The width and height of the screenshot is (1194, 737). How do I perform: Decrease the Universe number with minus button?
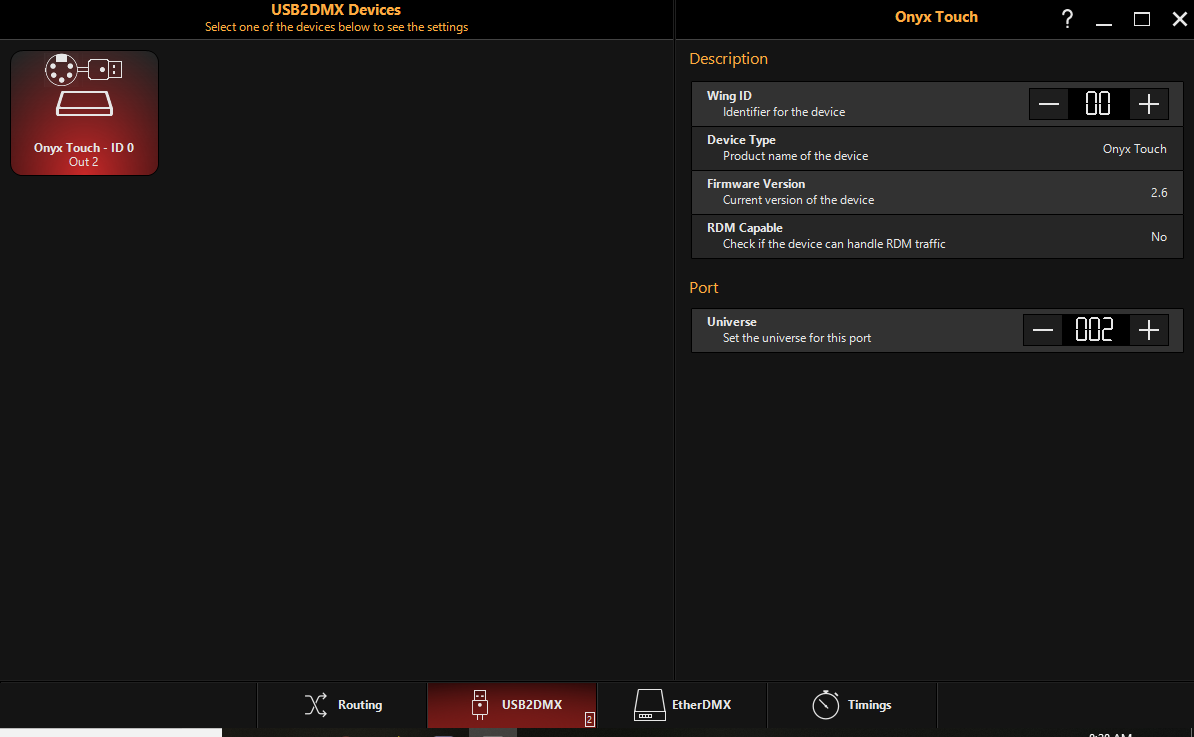[x=1042, y=330]
